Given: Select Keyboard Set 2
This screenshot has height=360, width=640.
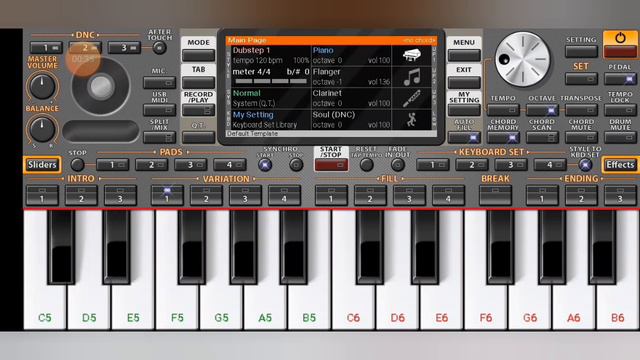Looking at the screenshot, I should [472, 165].
